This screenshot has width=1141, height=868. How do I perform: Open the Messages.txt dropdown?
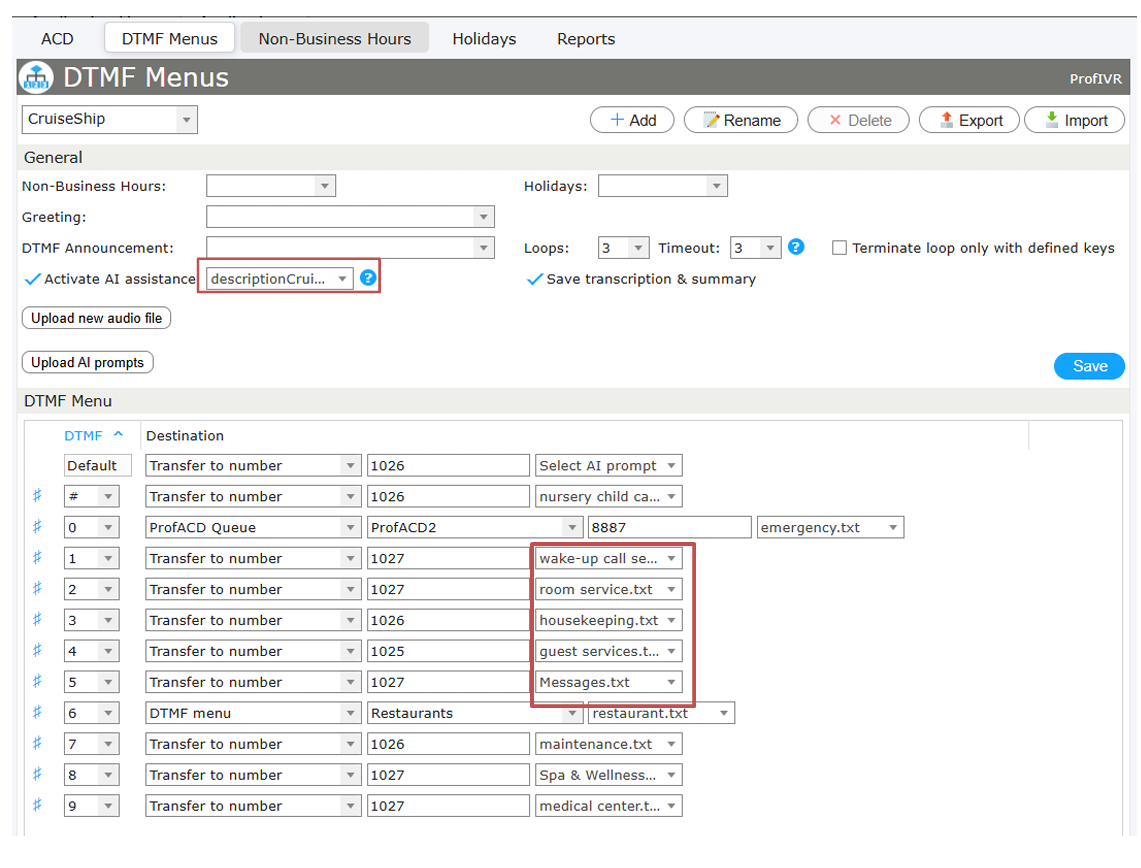tap(608, 682)
